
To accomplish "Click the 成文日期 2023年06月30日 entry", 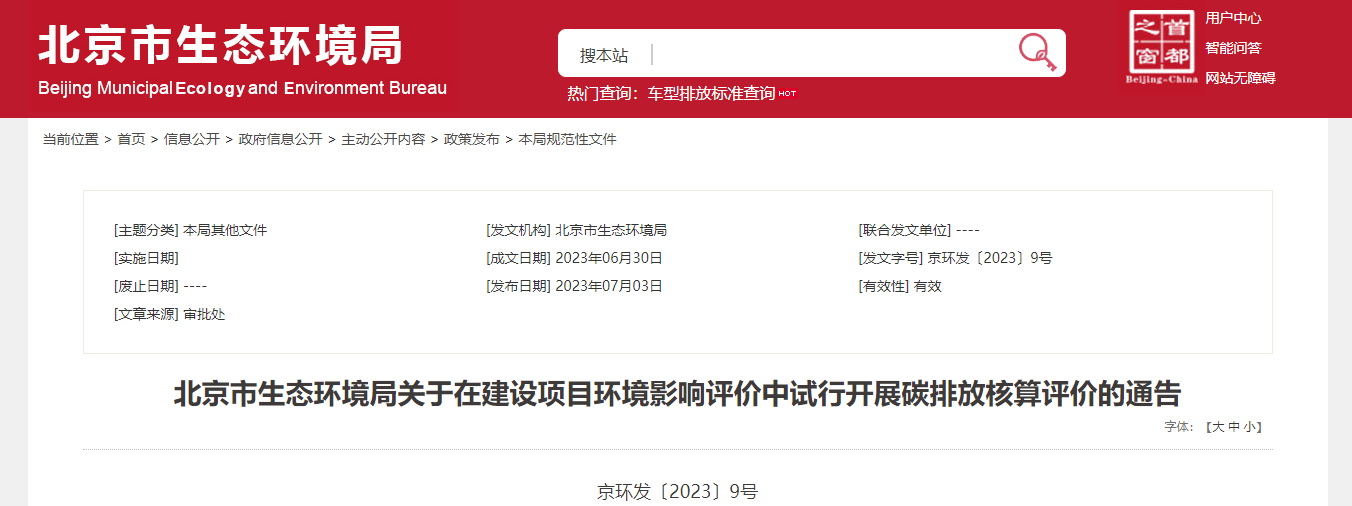I will [574, 258].
